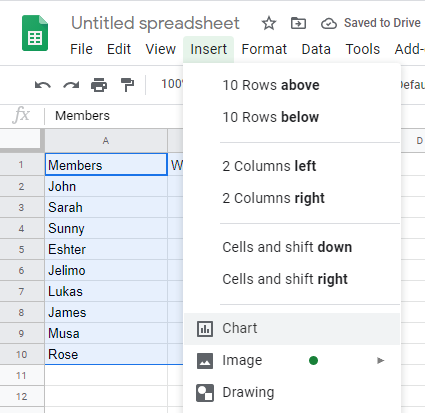Select the cell containing Rose

106,354
